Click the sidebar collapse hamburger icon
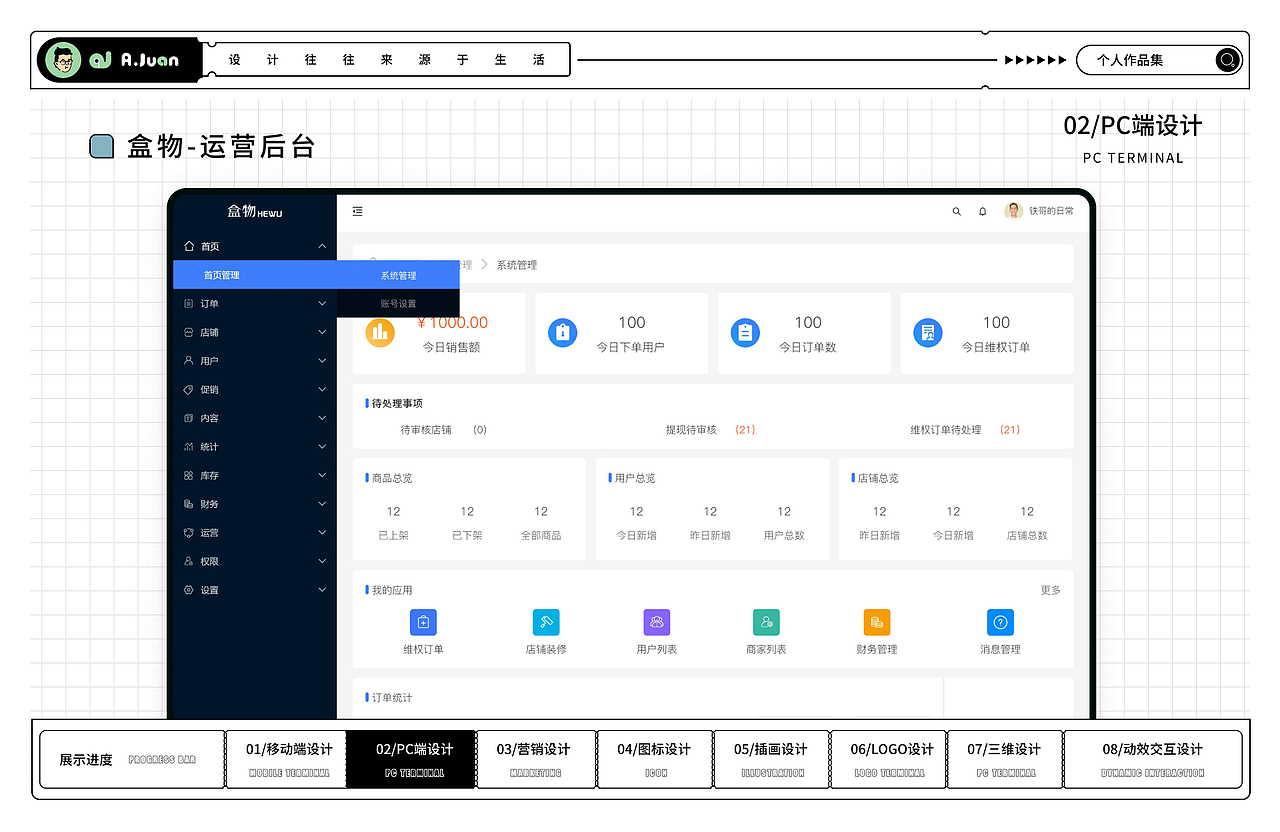The width and height of the screenshot is (1280, 832). (357, 211)
